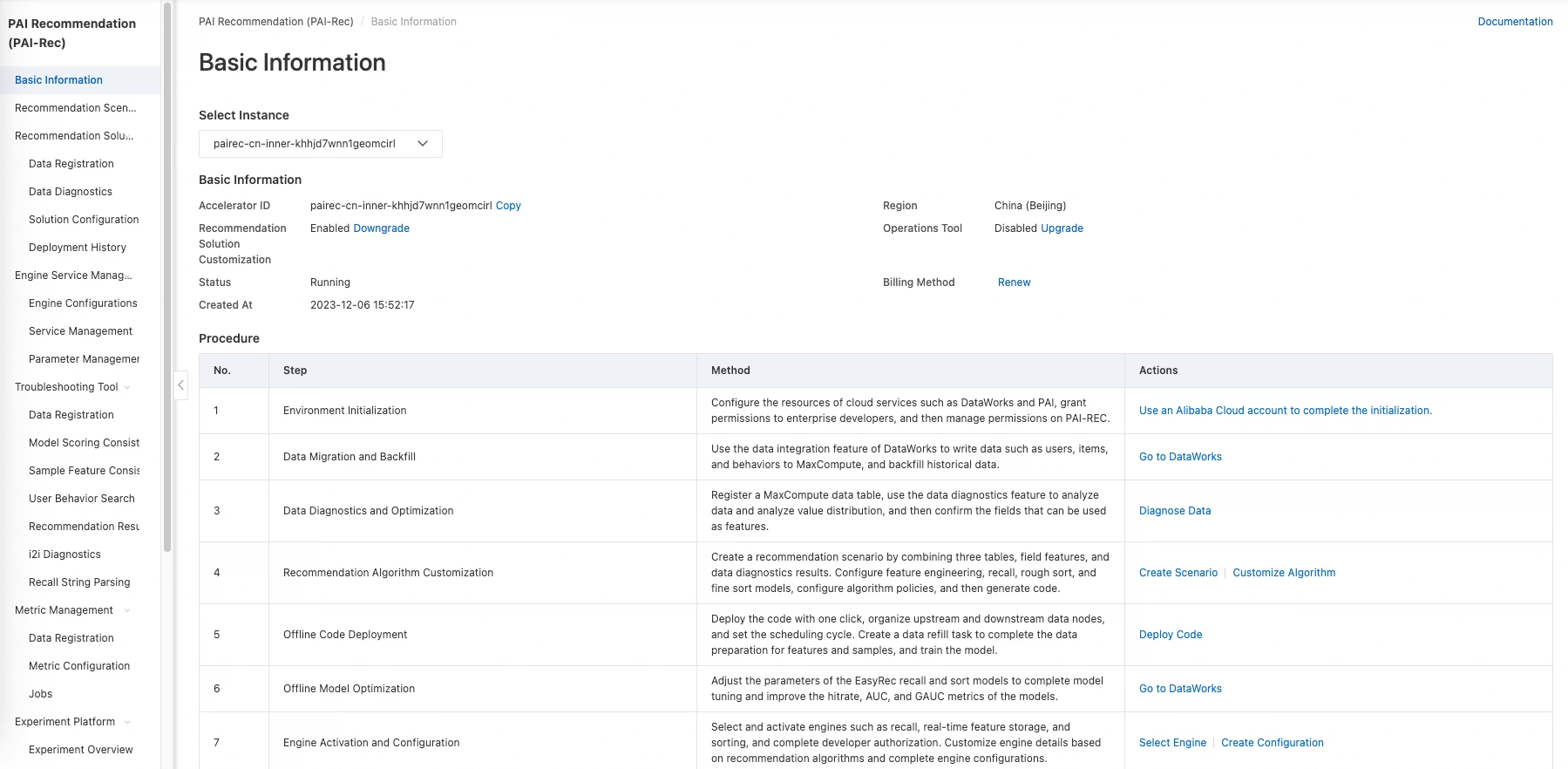The height and width of the screenshot is (769, 1568).
Task: Collapse the Troubleshooting Tool menu group
Action: click(127, 387)
